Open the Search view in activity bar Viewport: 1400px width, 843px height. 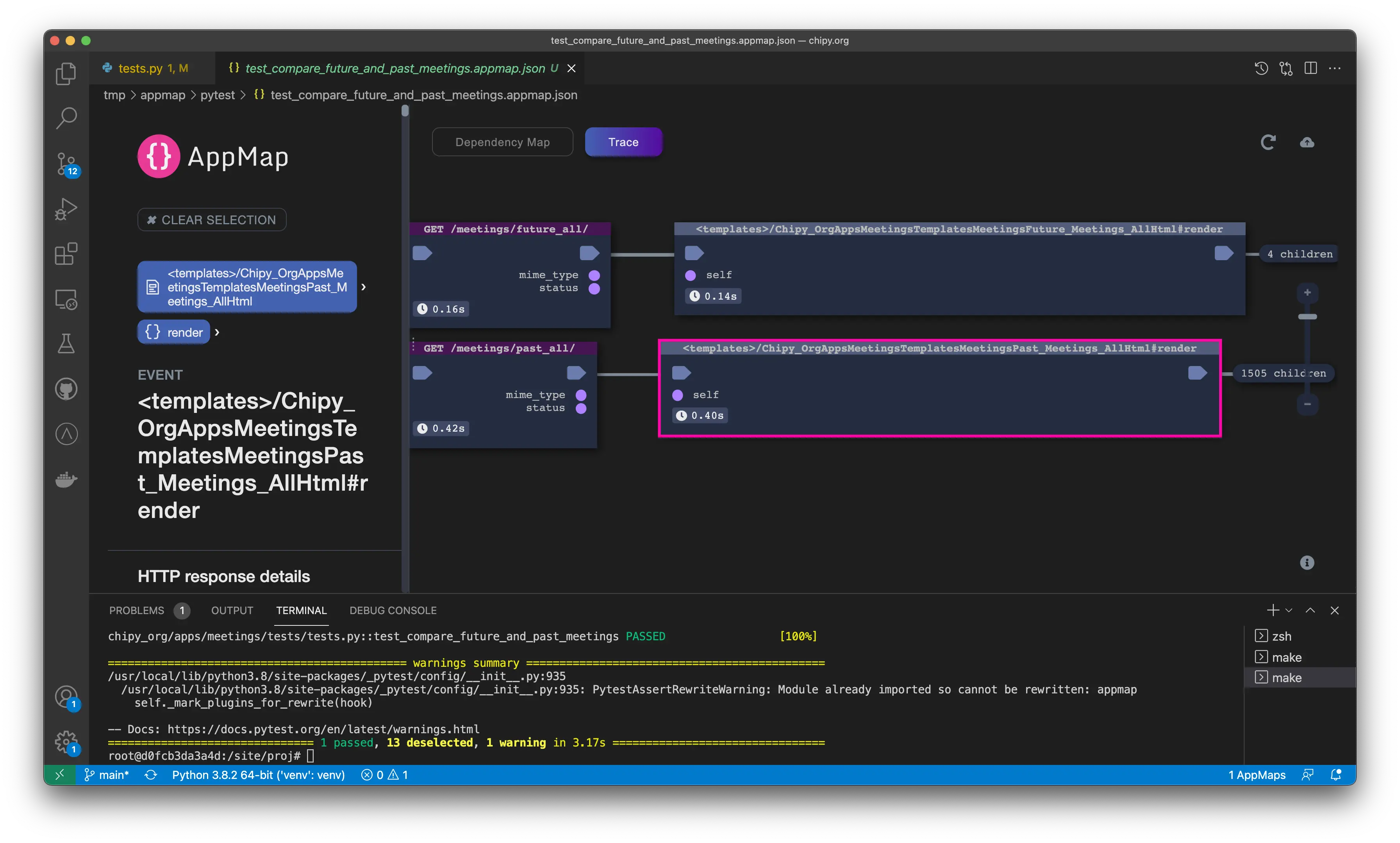tap(66, 118)
